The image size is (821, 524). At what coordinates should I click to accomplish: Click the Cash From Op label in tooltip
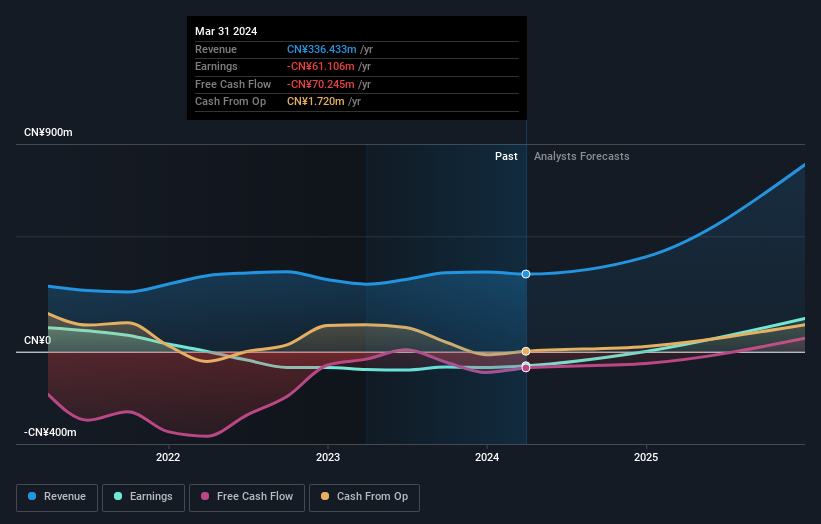pyautogui.click(x=230, y=102)
